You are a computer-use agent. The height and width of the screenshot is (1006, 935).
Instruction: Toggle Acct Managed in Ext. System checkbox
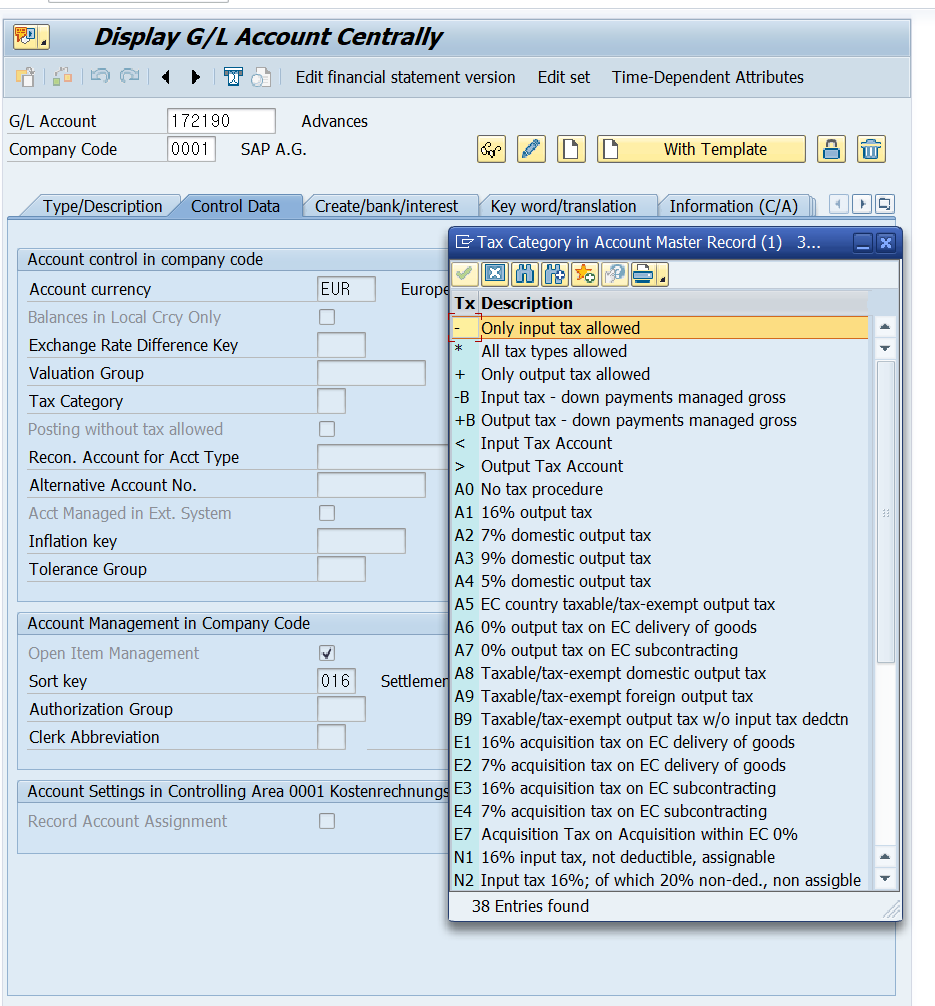327,513
